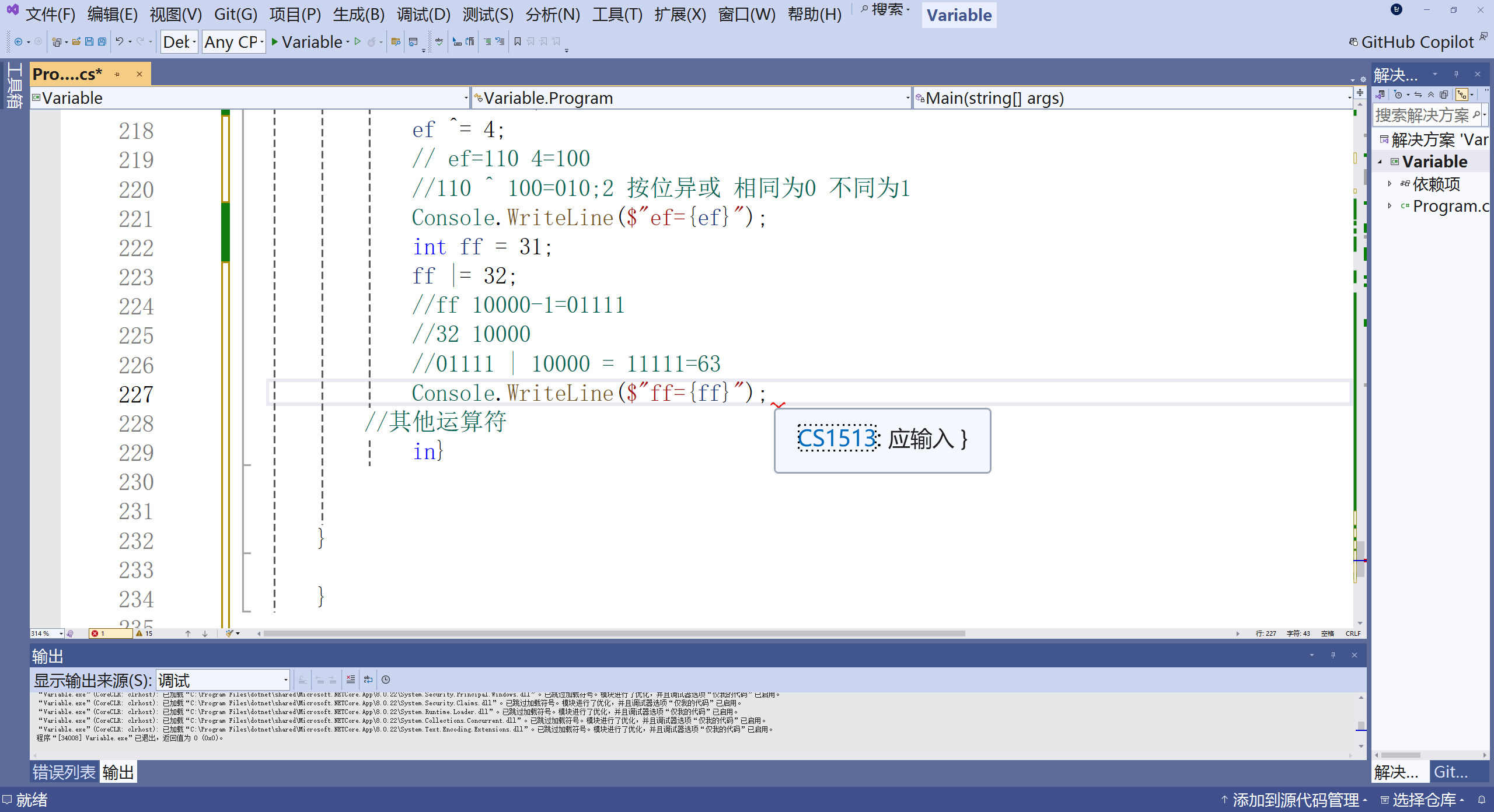Toggle word wrap in the Output window

click(368, 680)
